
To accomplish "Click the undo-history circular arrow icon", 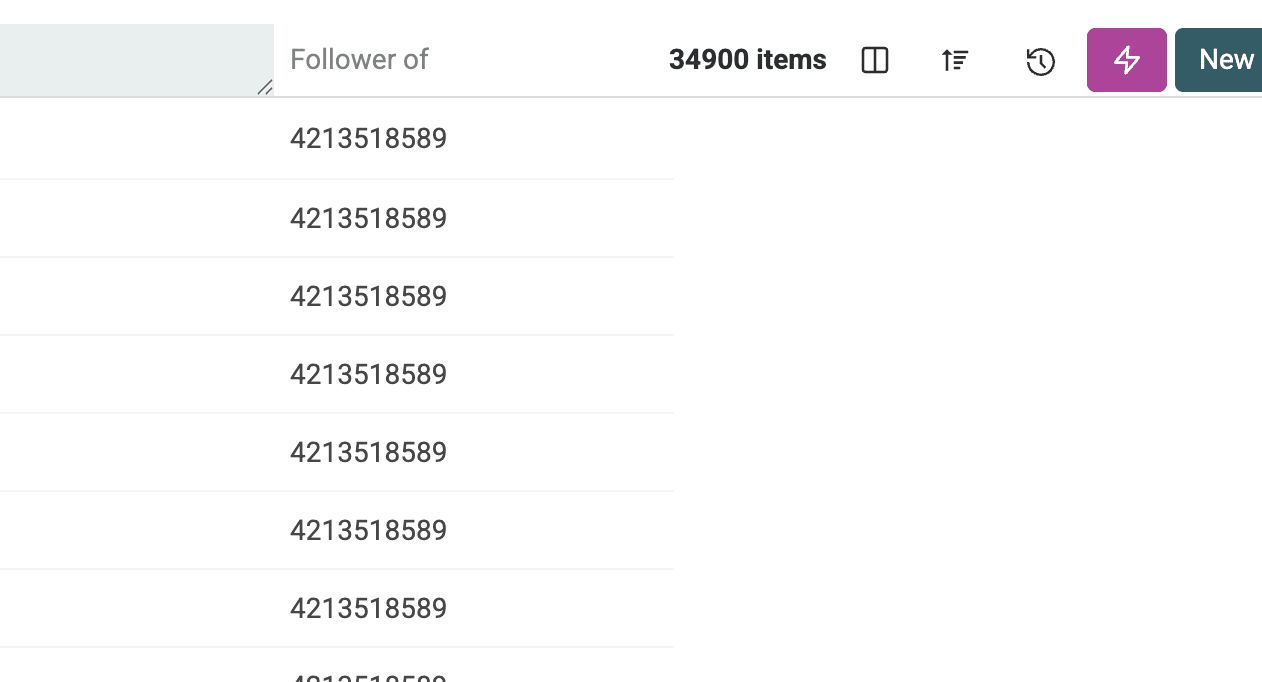I will point(1040,61).
